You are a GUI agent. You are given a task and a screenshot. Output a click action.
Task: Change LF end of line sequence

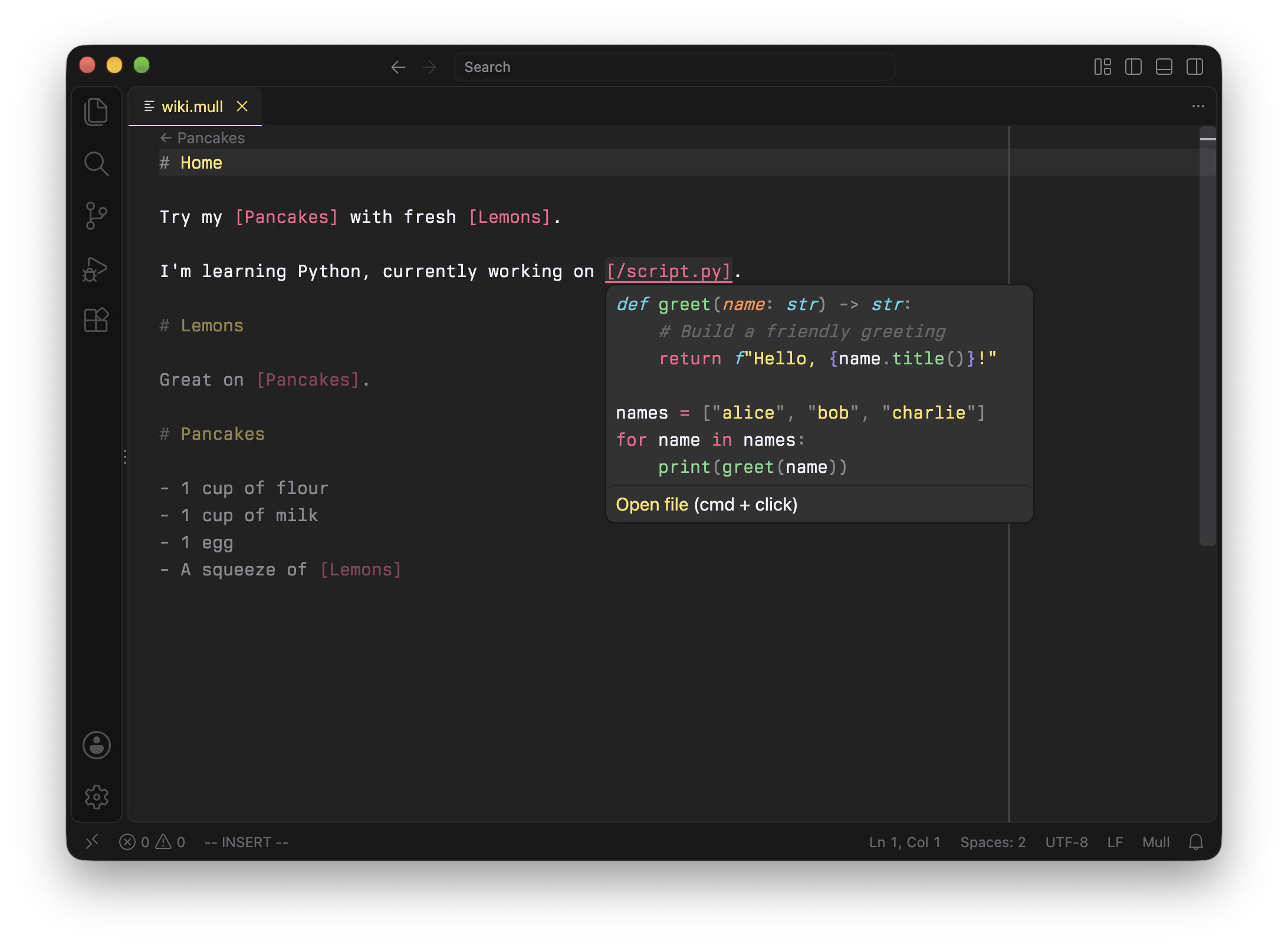pyautogui.click(x=1115, y=842)
